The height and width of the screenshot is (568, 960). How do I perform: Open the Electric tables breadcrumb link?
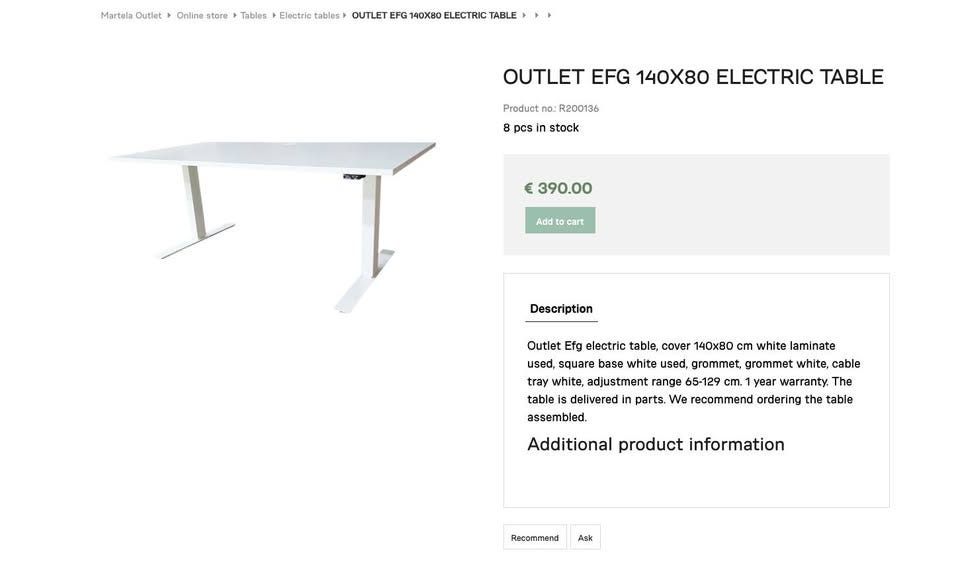pyautogui.click(x=309, y=16)
